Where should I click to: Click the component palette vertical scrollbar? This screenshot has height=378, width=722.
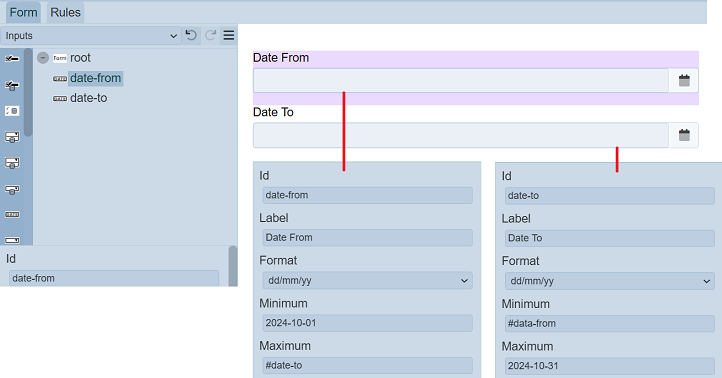(29, 93)
